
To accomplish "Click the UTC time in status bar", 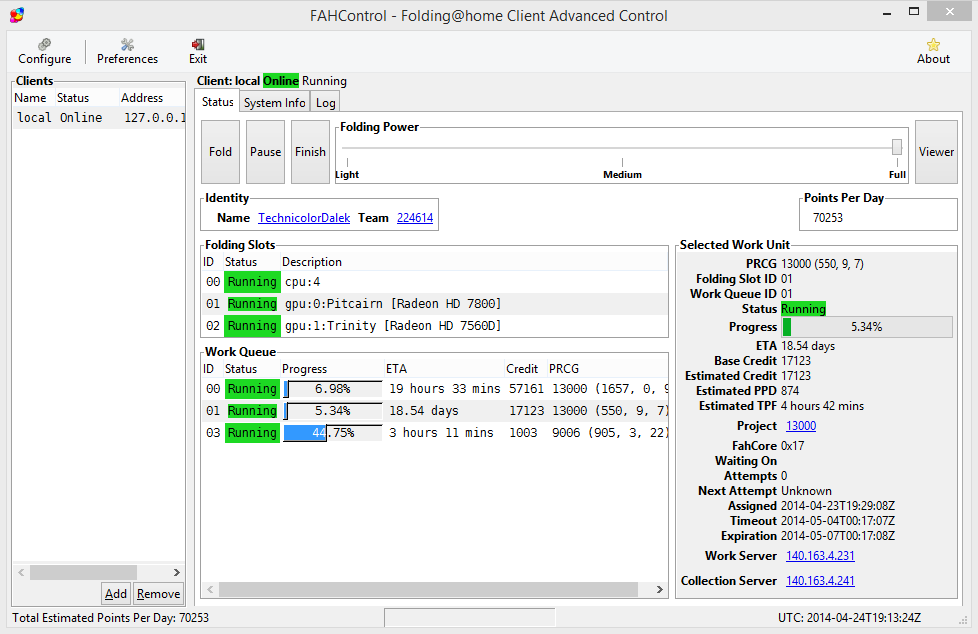I will coord(849,618).
